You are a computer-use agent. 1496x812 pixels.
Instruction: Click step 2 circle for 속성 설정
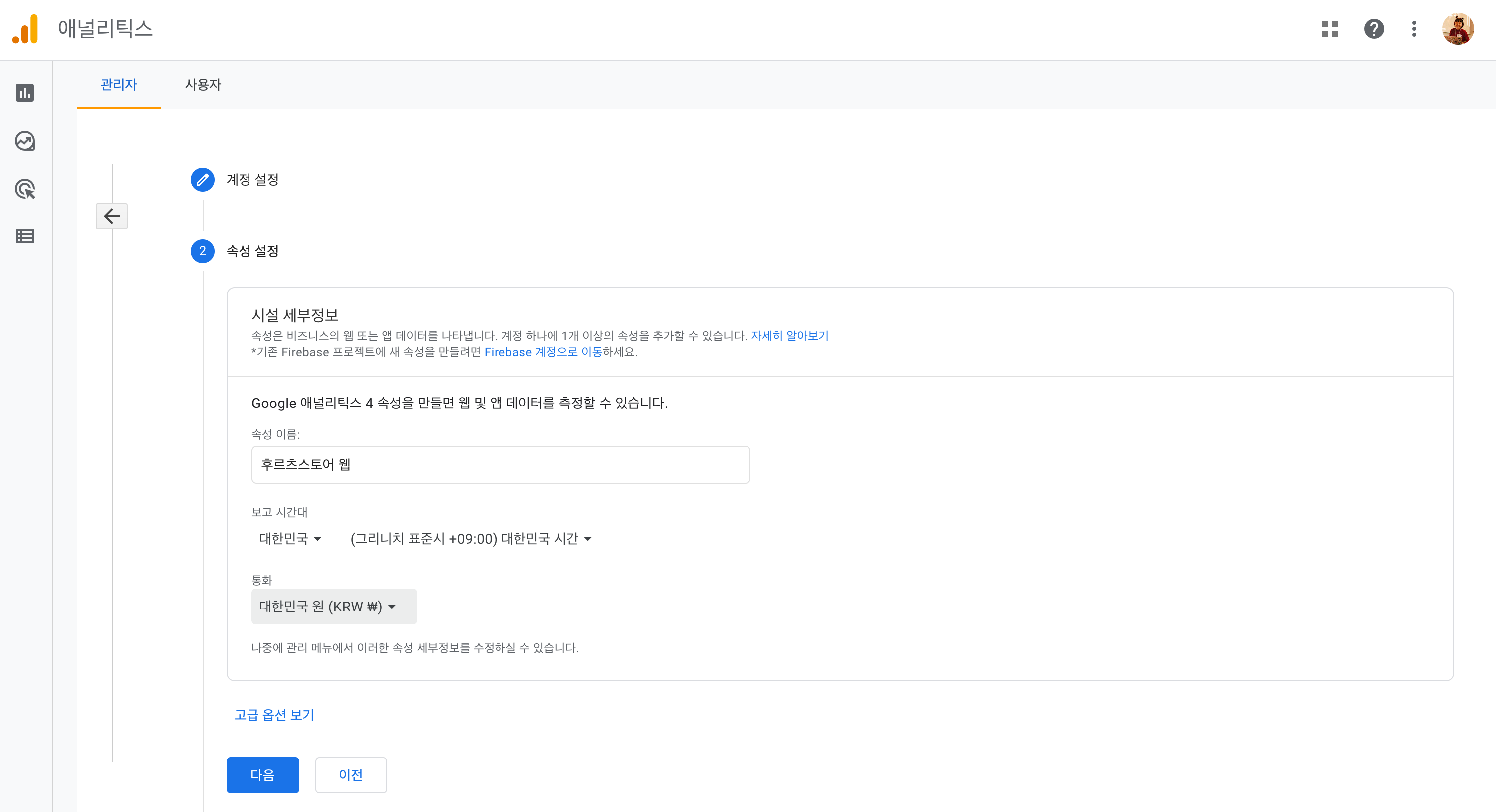(x=202, y=251)
